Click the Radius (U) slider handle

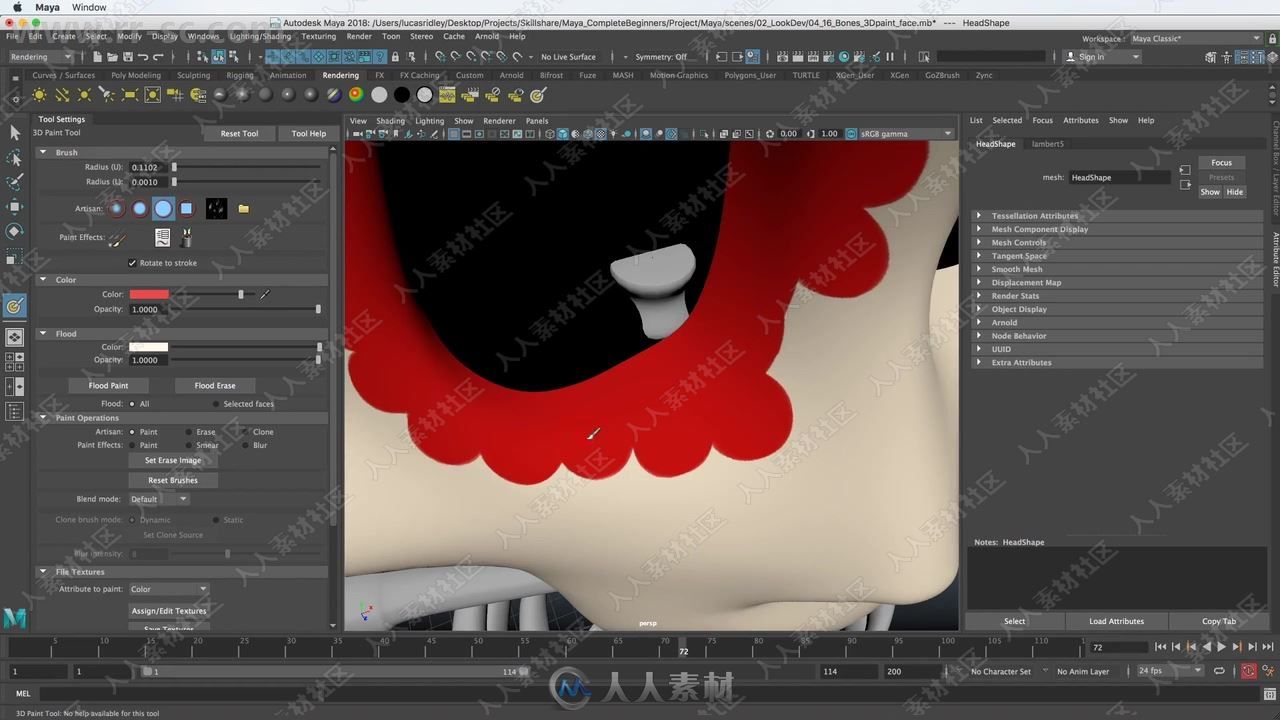pos(174,167)
